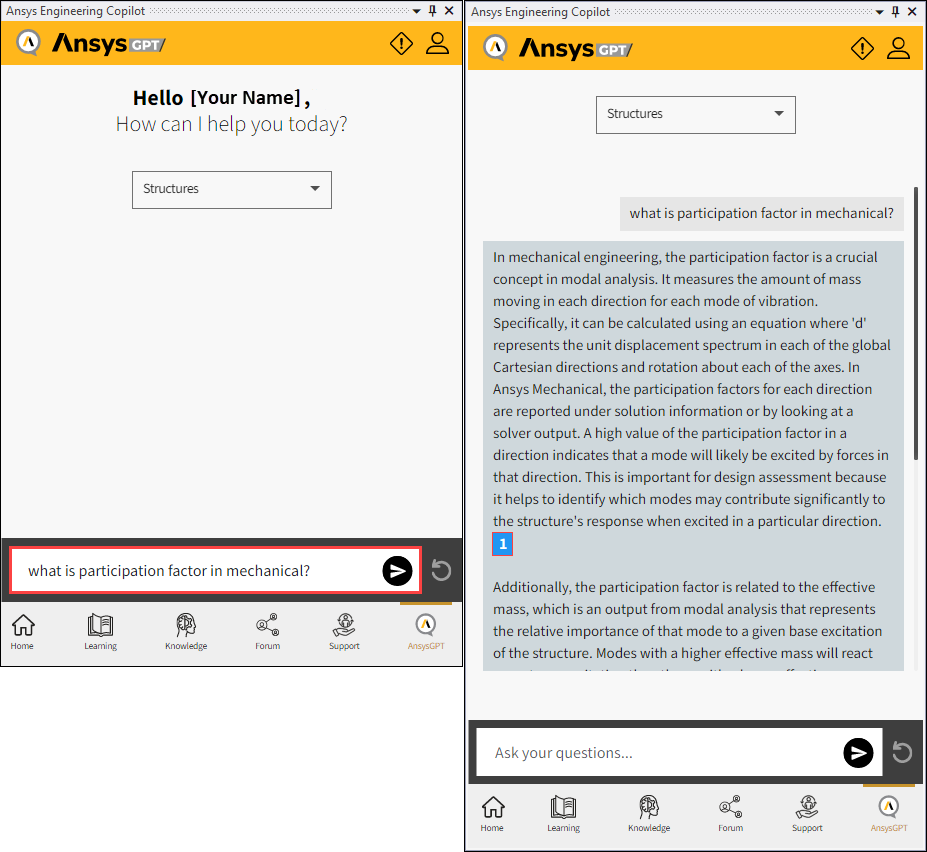Send the typed question in left panel
927x852 pixels.
click(397, 571)
